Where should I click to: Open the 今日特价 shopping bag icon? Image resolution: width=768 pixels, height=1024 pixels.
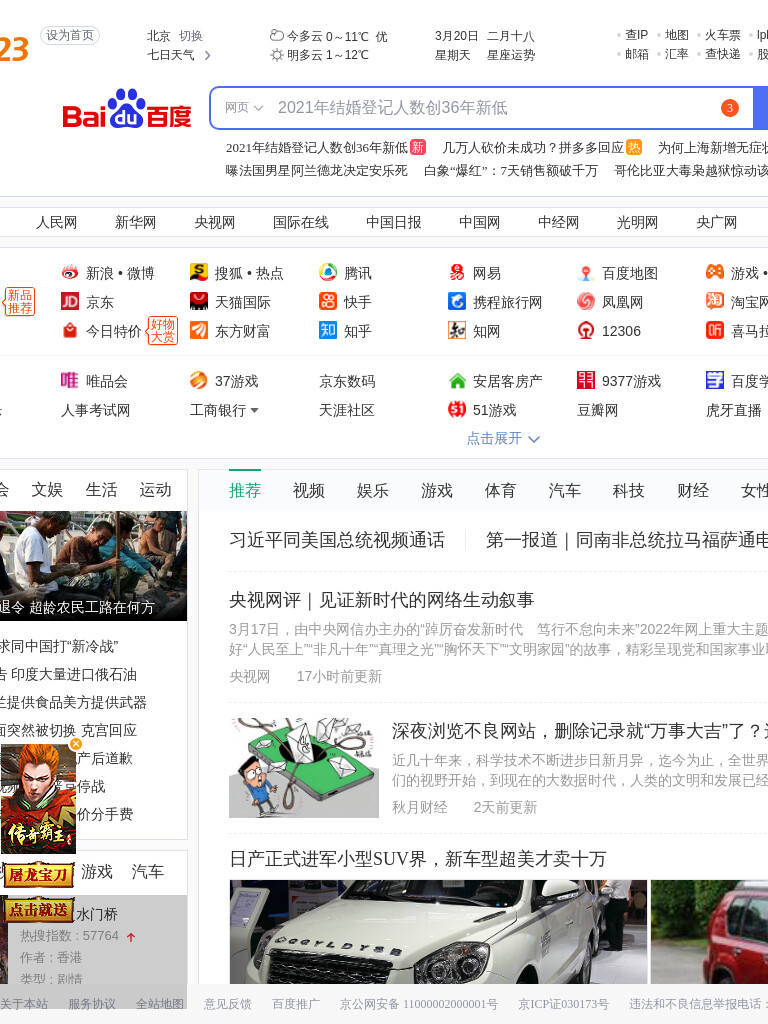click(70, 330)
